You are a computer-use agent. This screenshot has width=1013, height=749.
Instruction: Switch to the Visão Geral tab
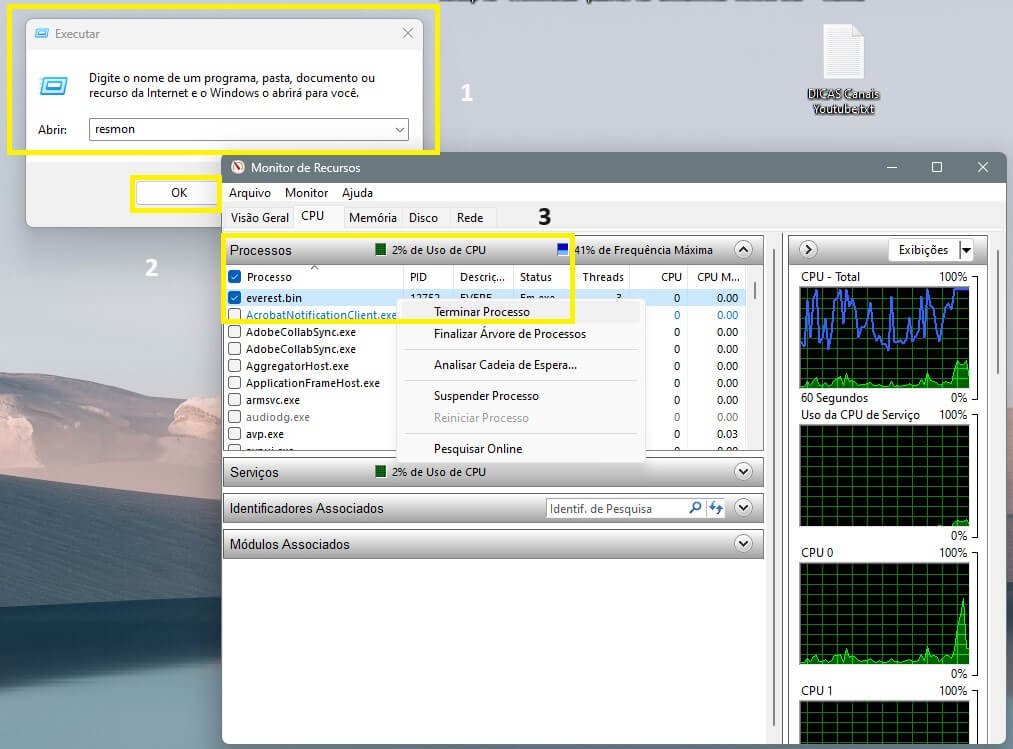pos(260,218)
